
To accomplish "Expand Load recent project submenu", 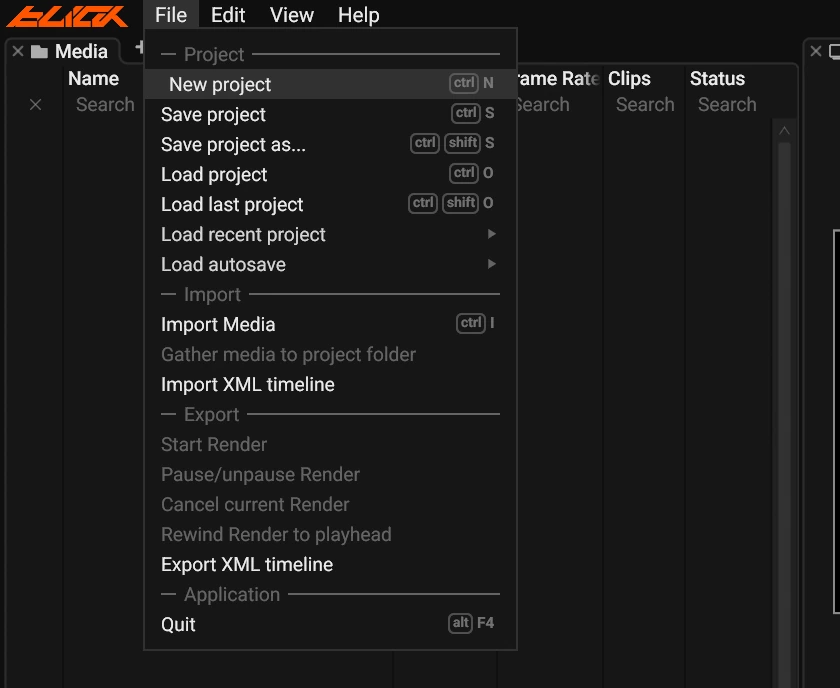I will click(331, 234).
